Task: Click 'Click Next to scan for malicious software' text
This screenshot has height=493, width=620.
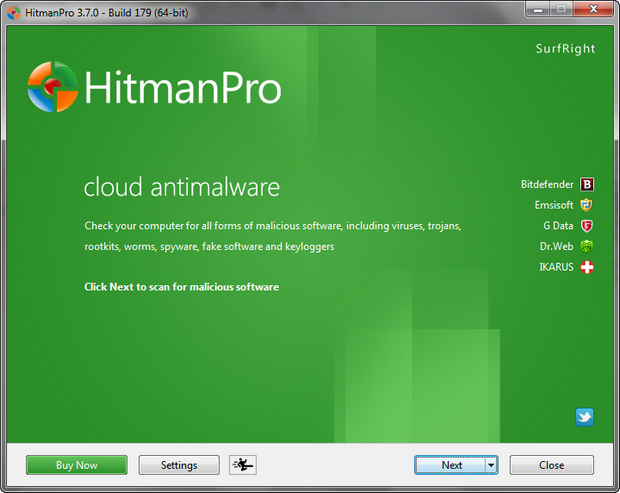Action: pyautogui.click(x=181, y=287)
